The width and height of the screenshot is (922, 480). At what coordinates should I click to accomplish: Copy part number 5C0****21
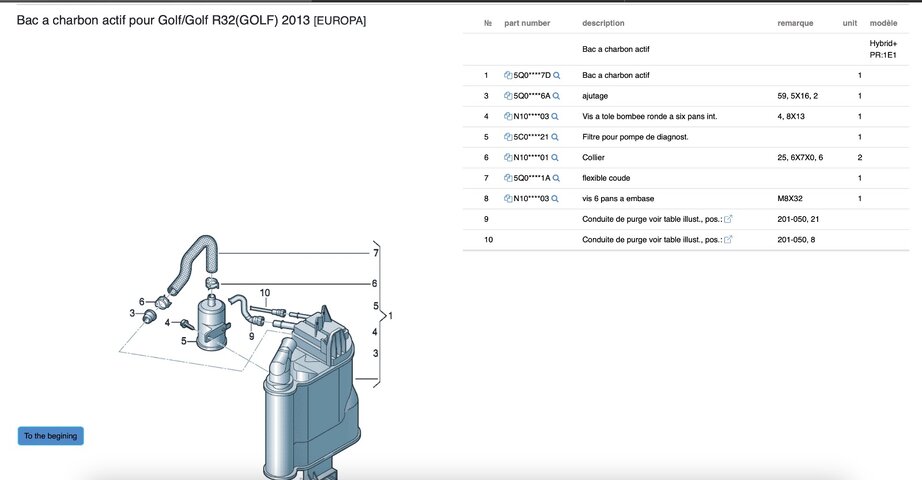coord(508,137)
